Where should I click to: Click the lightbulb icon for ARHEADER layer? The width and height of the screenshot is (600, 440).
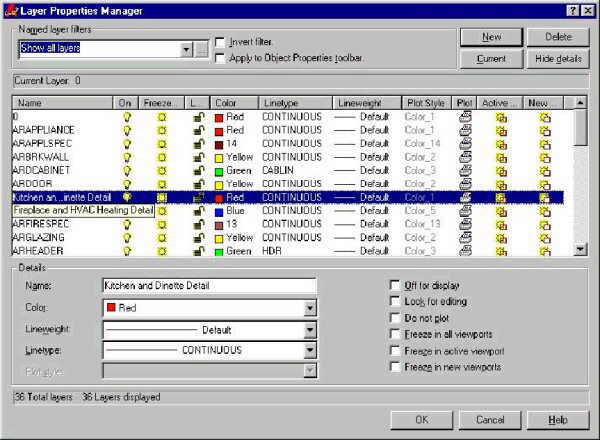pyautogui.click(x=127, y=251)
